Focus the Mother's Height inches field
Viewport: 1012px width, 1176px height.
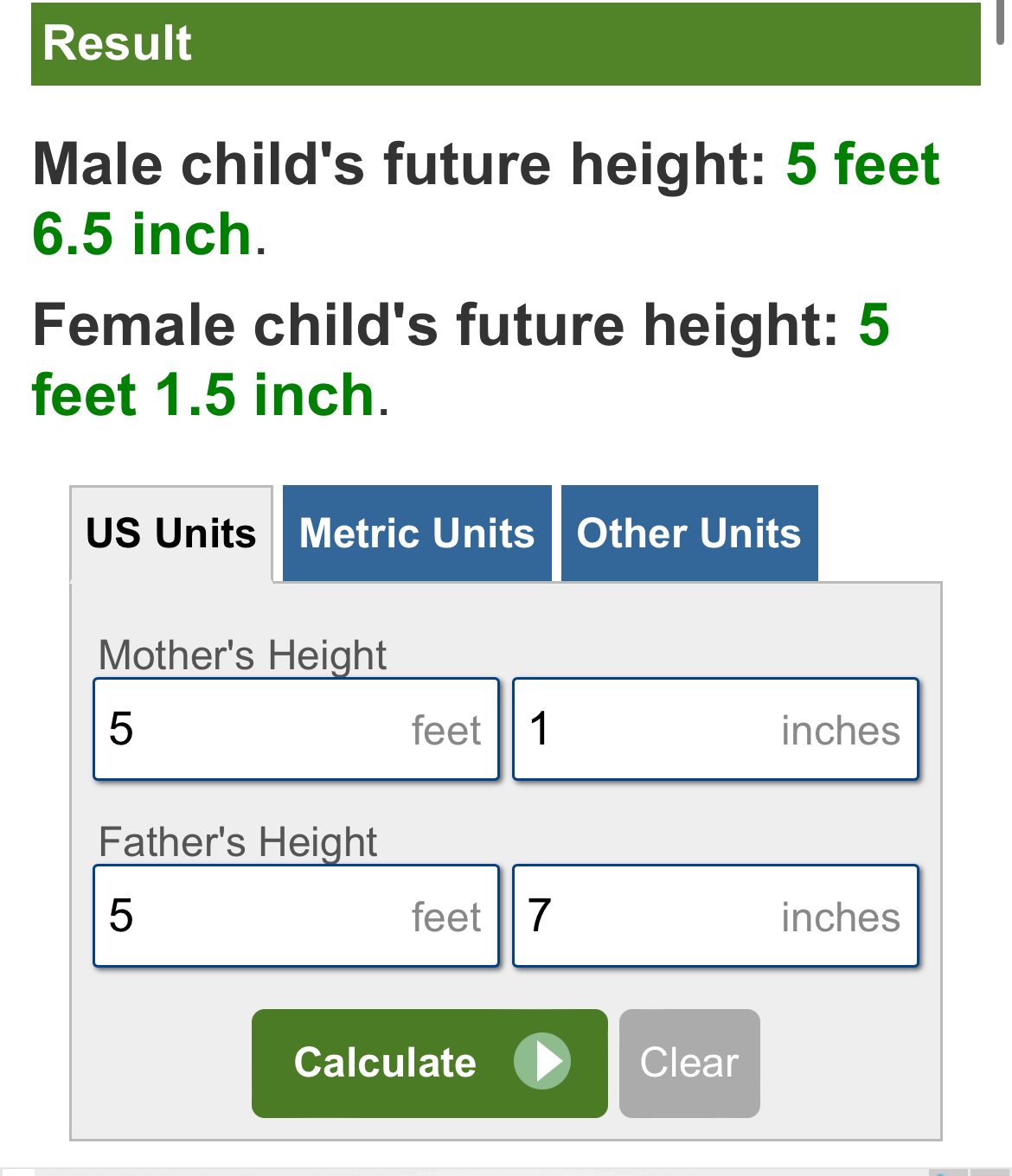click(715, 729)
